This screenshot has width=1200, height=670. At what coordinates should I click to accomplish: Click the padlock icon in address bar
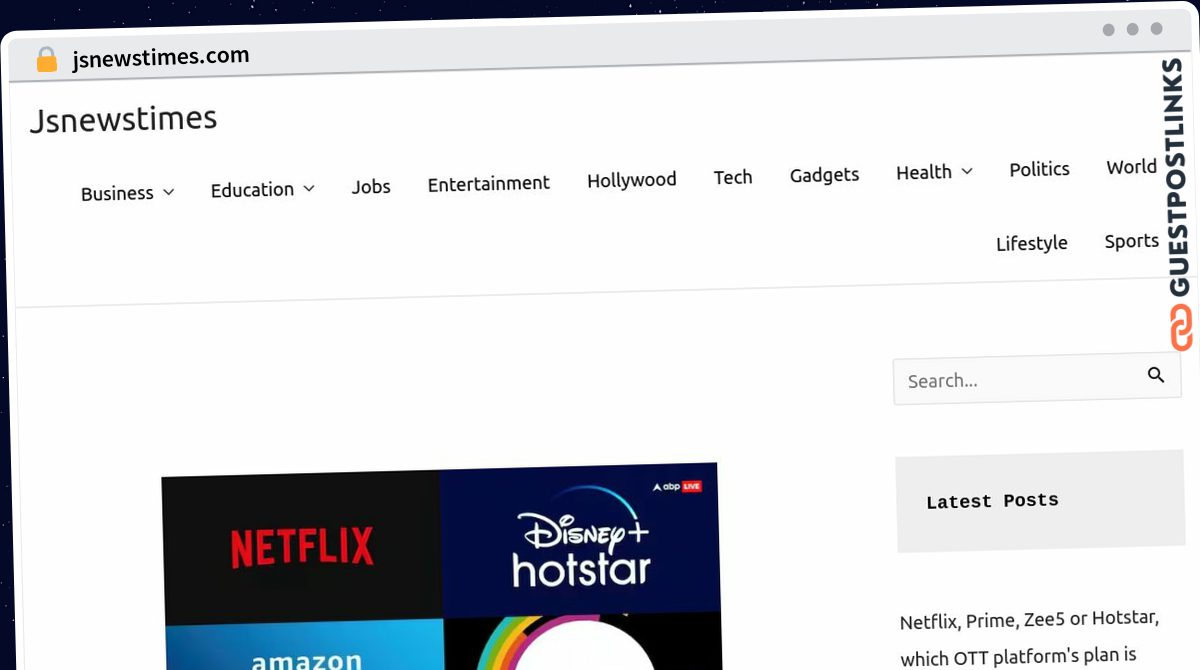tap(46, 60)
